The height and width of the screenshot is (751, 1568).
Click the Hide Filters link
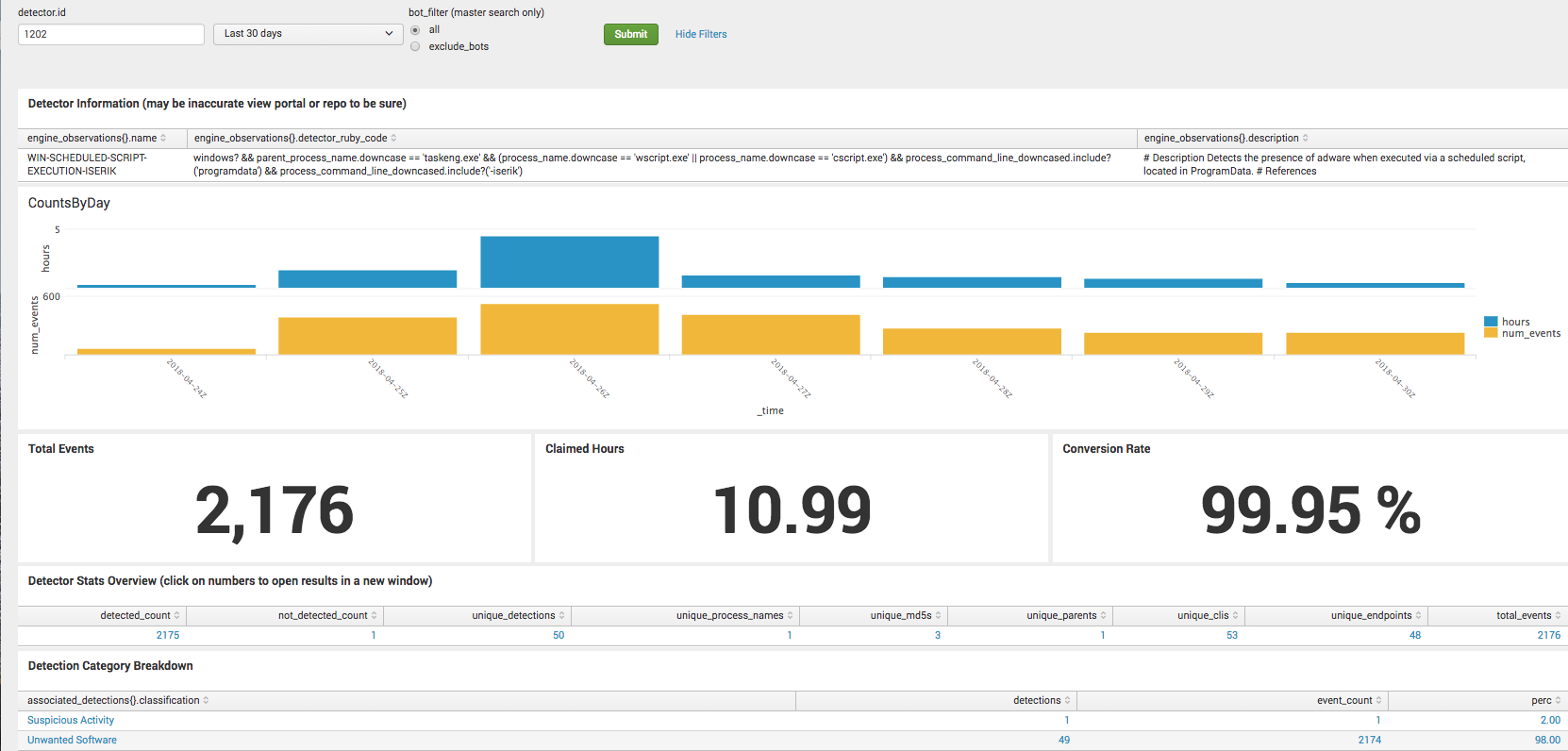[x=701, y=34]
